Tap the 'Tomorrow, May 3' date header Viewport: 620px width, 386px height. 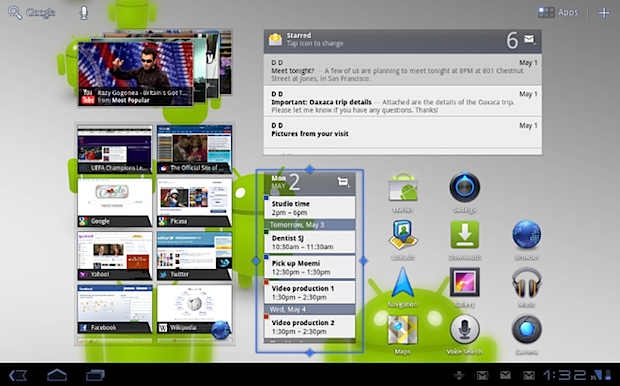coord(310,225)
